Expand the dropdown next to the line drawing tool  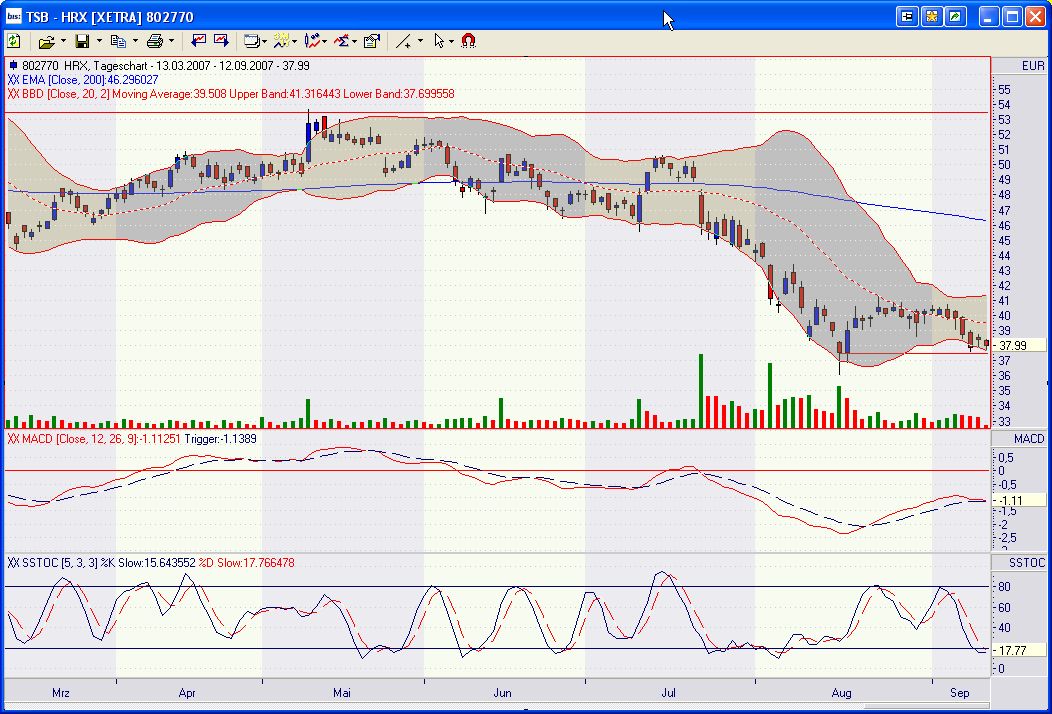pyautogui.click(x=418, y=41)
